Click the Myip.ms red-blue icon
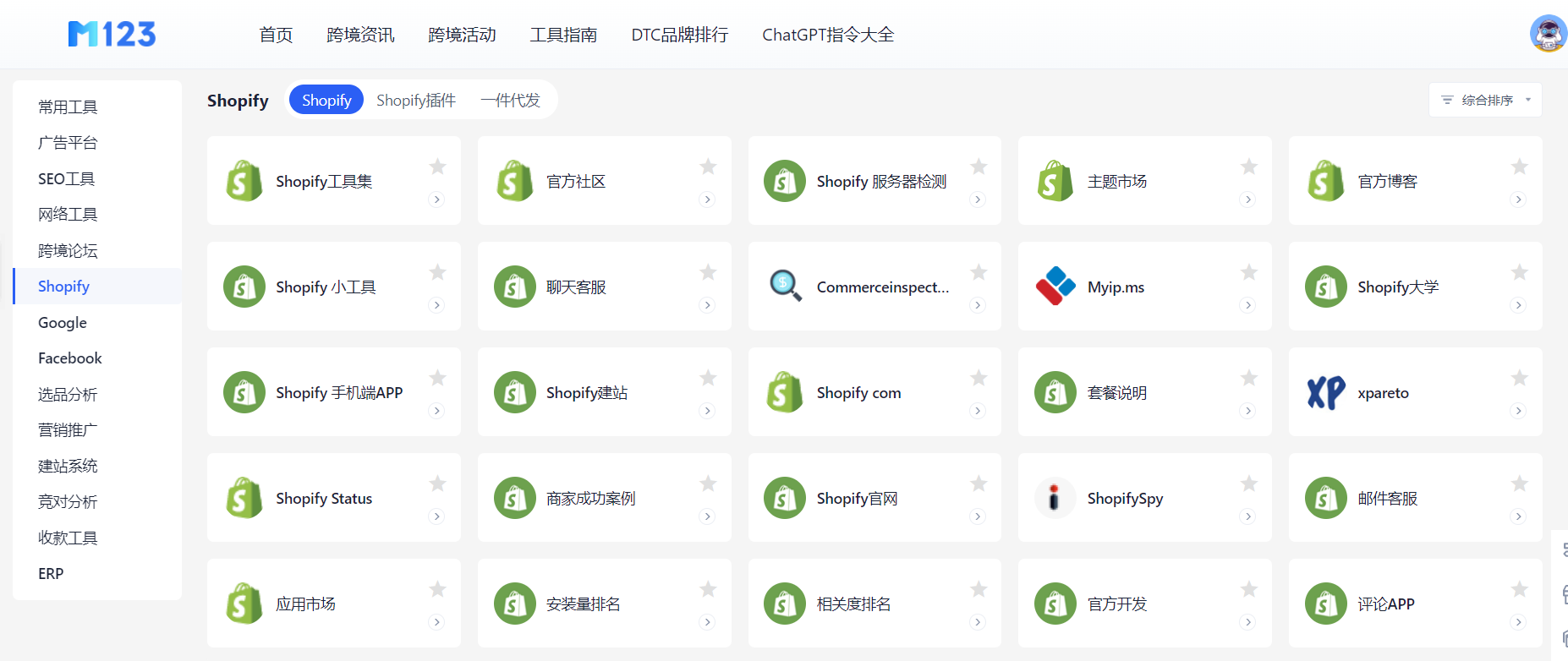 tap(1055, 287)
